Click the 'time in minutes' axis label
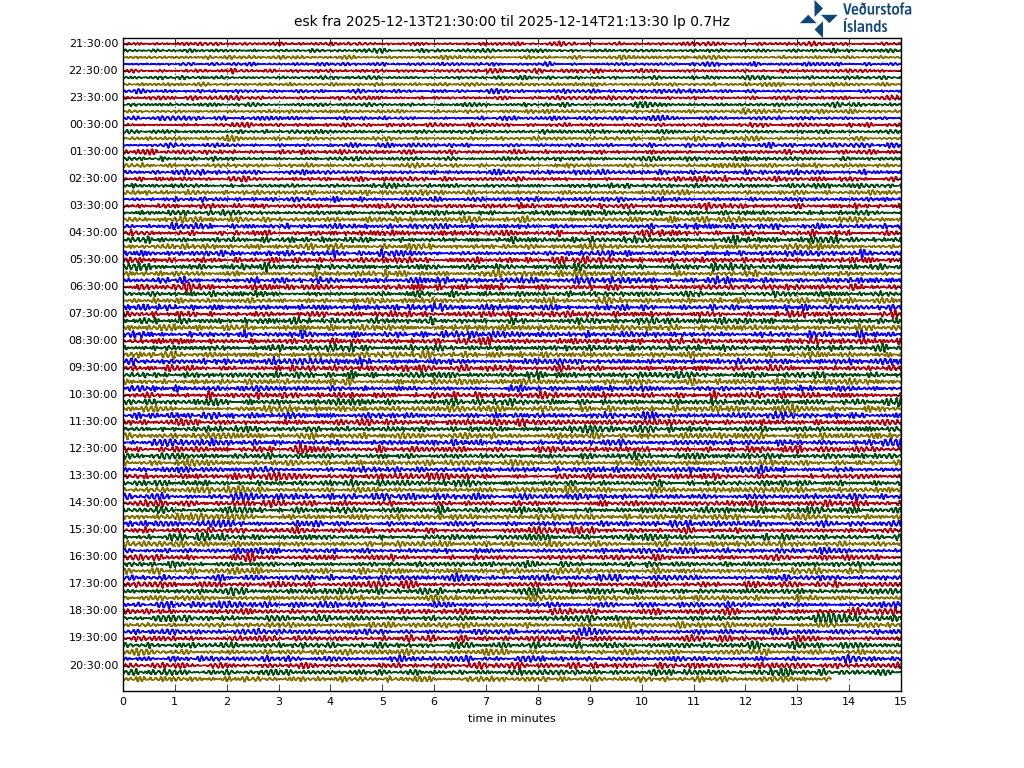Screen dimensions: 1024x768 coord(511,718)
